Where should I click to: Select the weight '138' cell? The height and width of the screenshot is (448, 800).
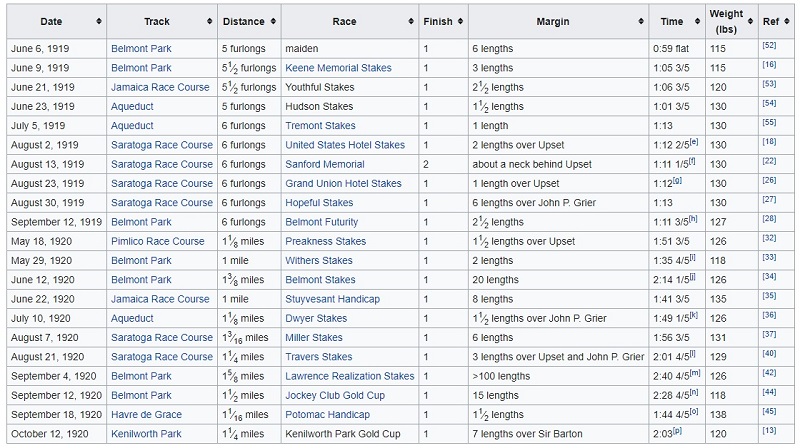tap(731, 415)
